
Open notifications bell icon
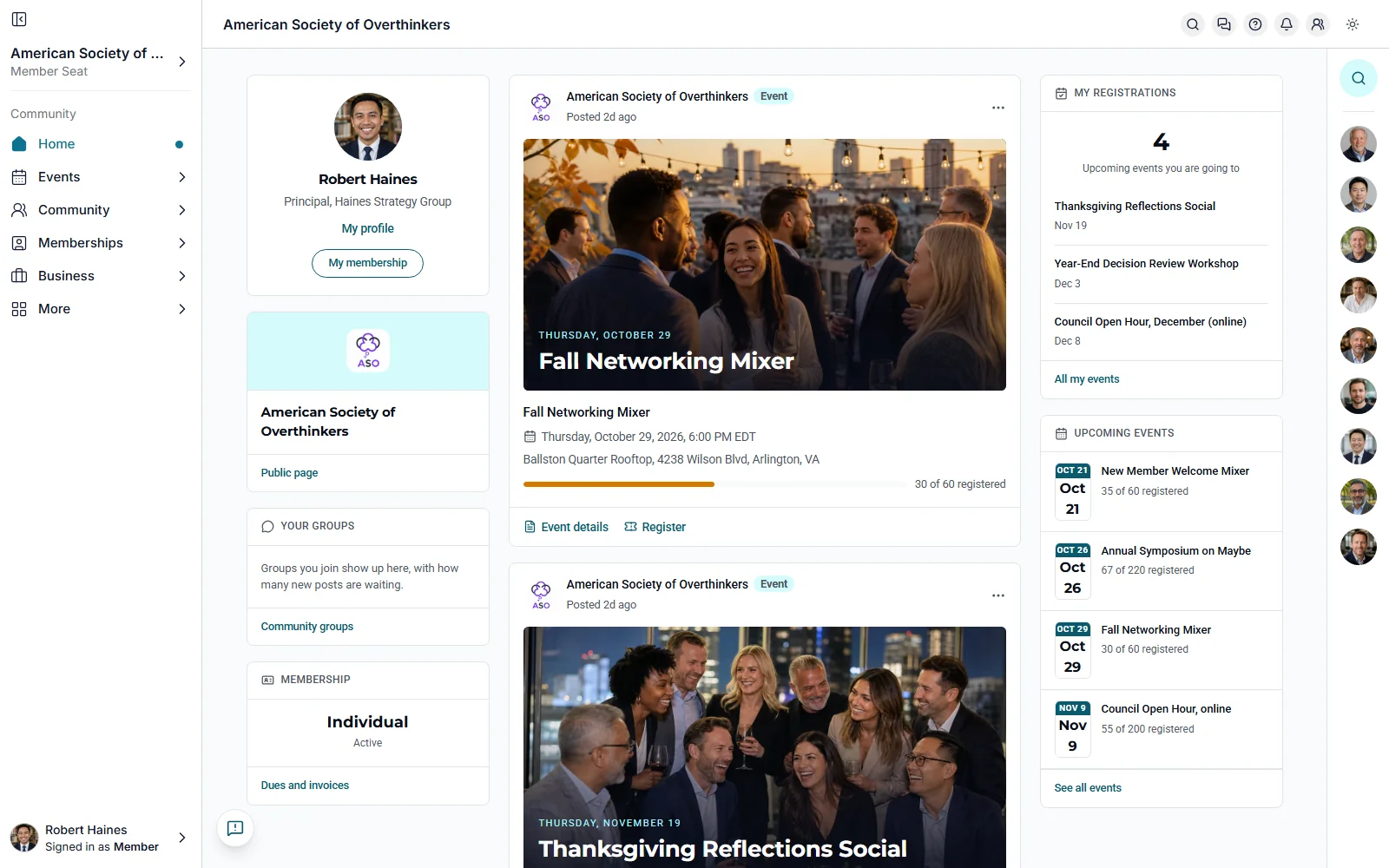(1287, 24)
